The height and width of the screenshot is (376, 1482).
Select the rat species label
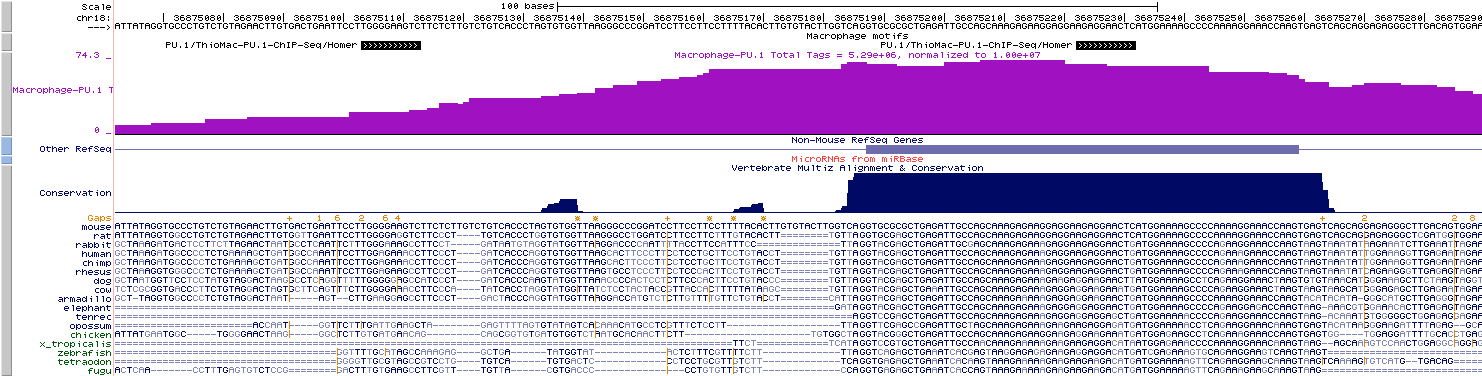point(102,236)
